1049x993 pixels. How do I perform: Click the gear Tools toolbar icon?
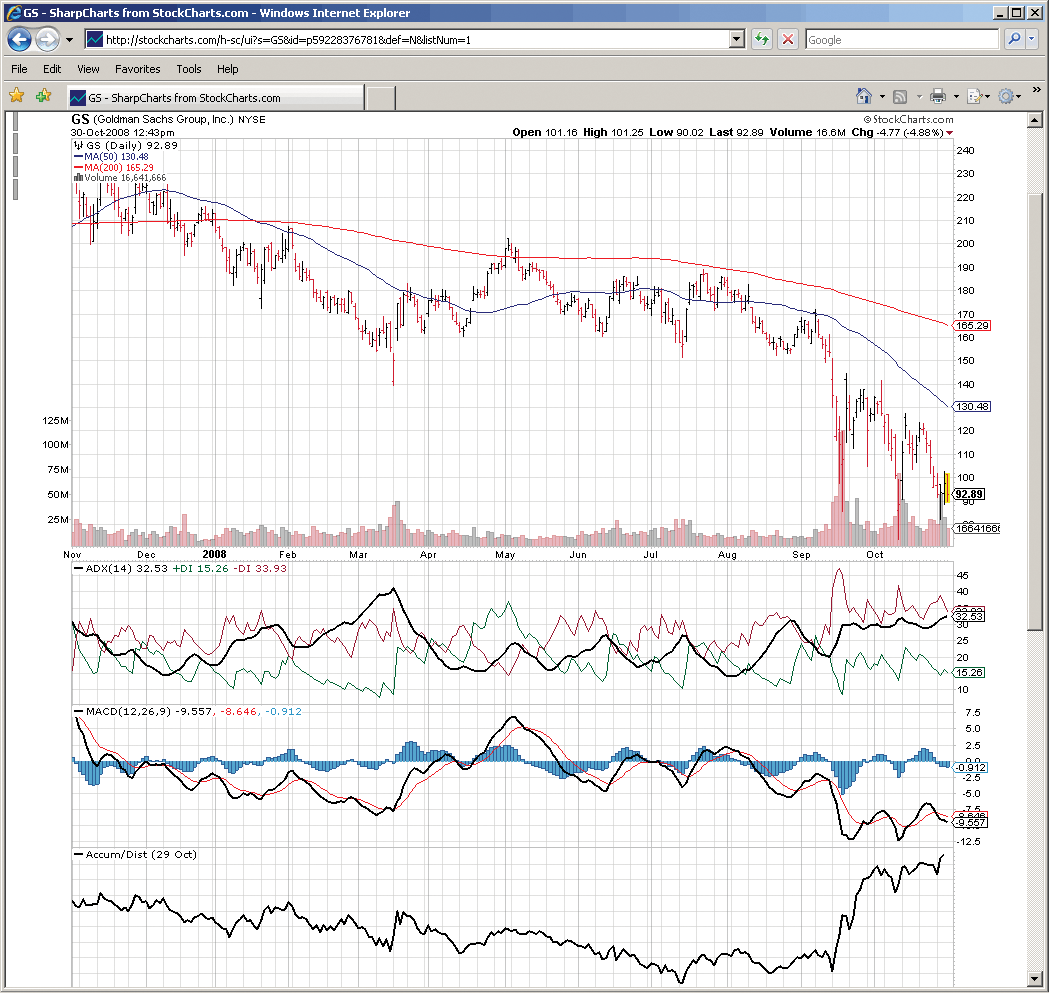[x=1005, y=96]
